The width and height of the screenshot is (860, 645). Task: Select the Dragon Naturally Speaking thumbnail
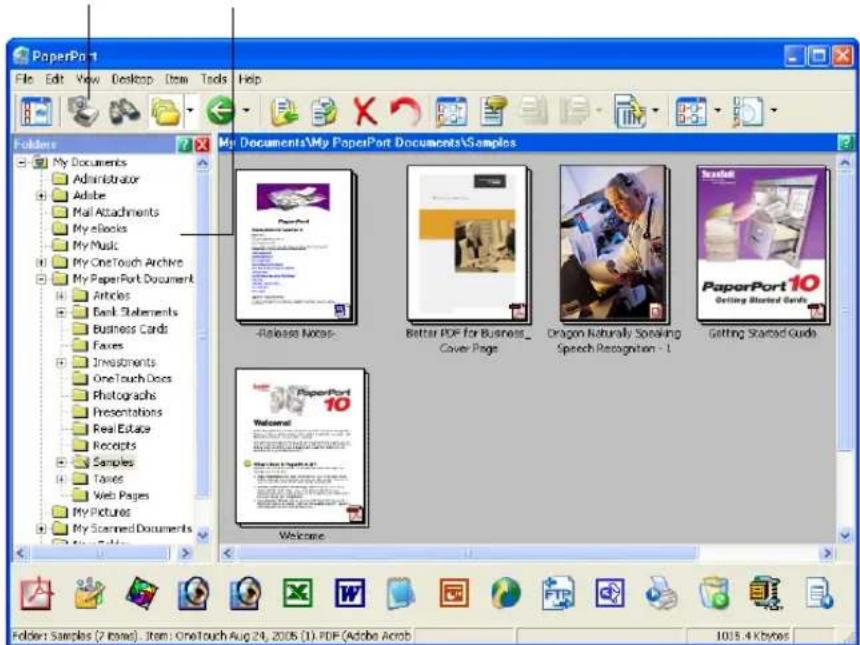point(614,244)
